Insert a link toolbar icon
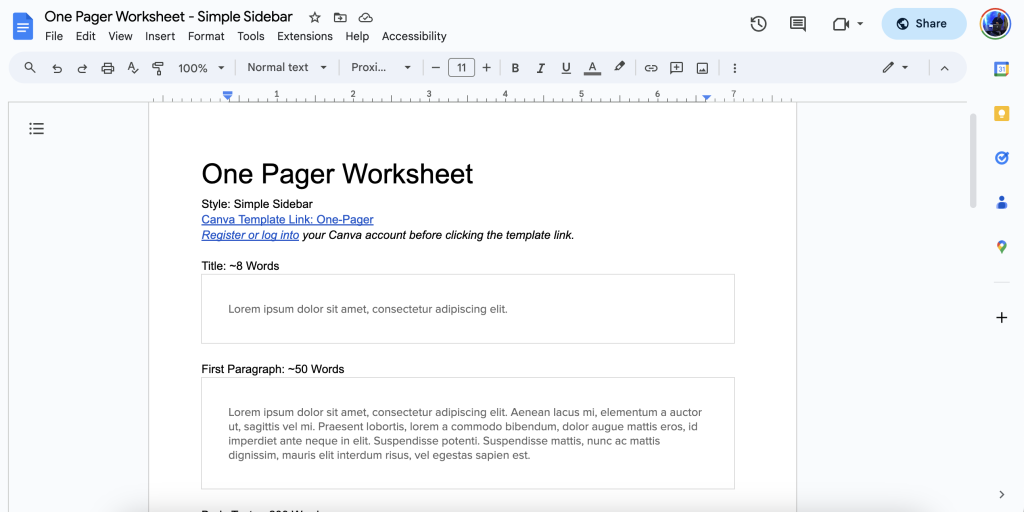This screenshot has height=512, width=1024. coord(651,68)
